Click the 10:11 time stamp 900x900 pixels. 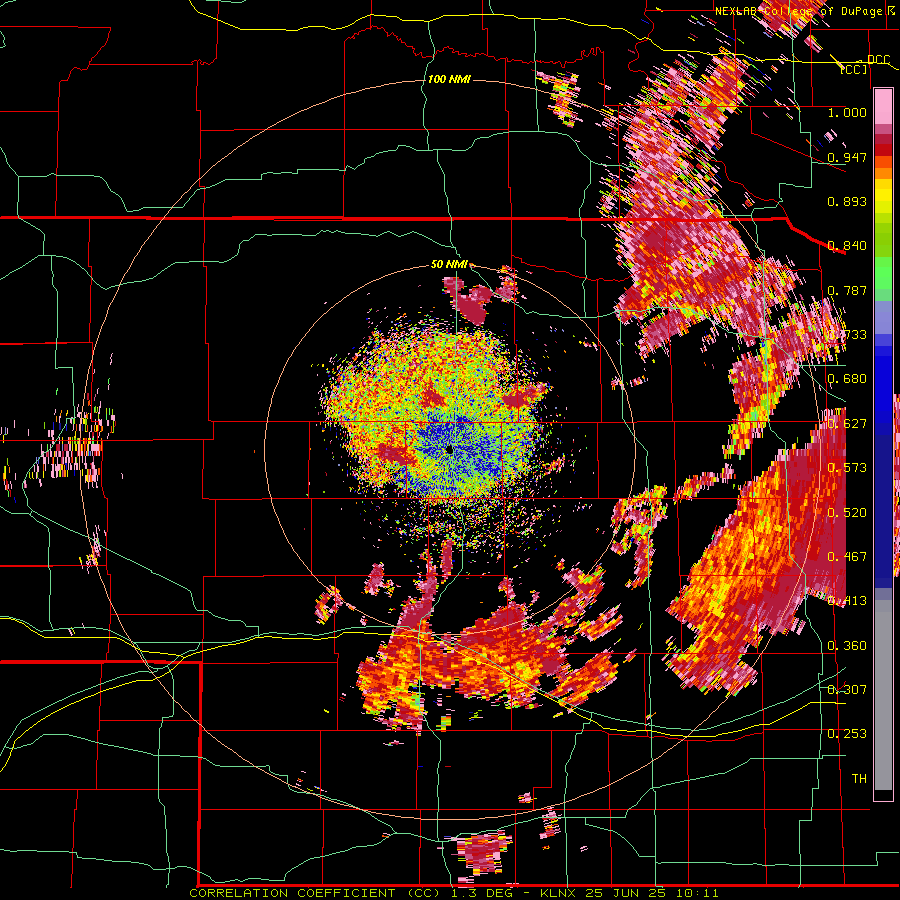coord(697,893)
